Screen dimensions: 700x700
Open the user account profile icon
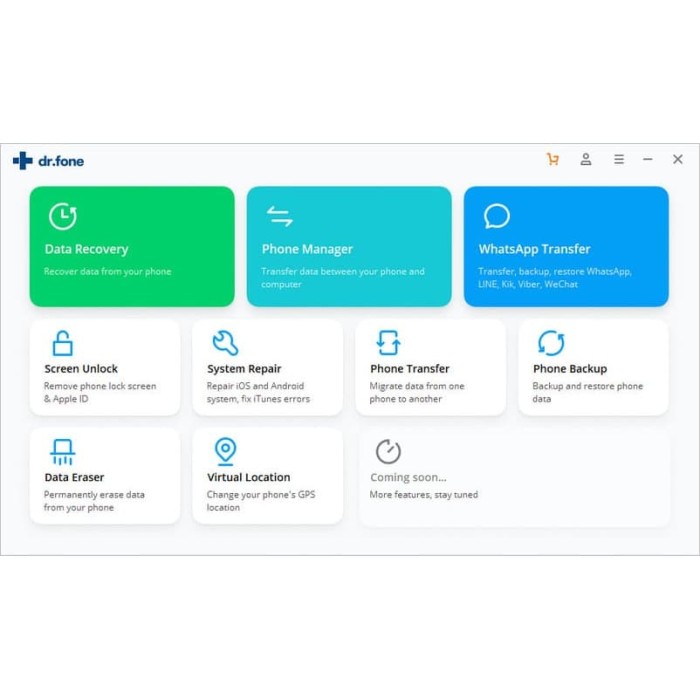586,160
